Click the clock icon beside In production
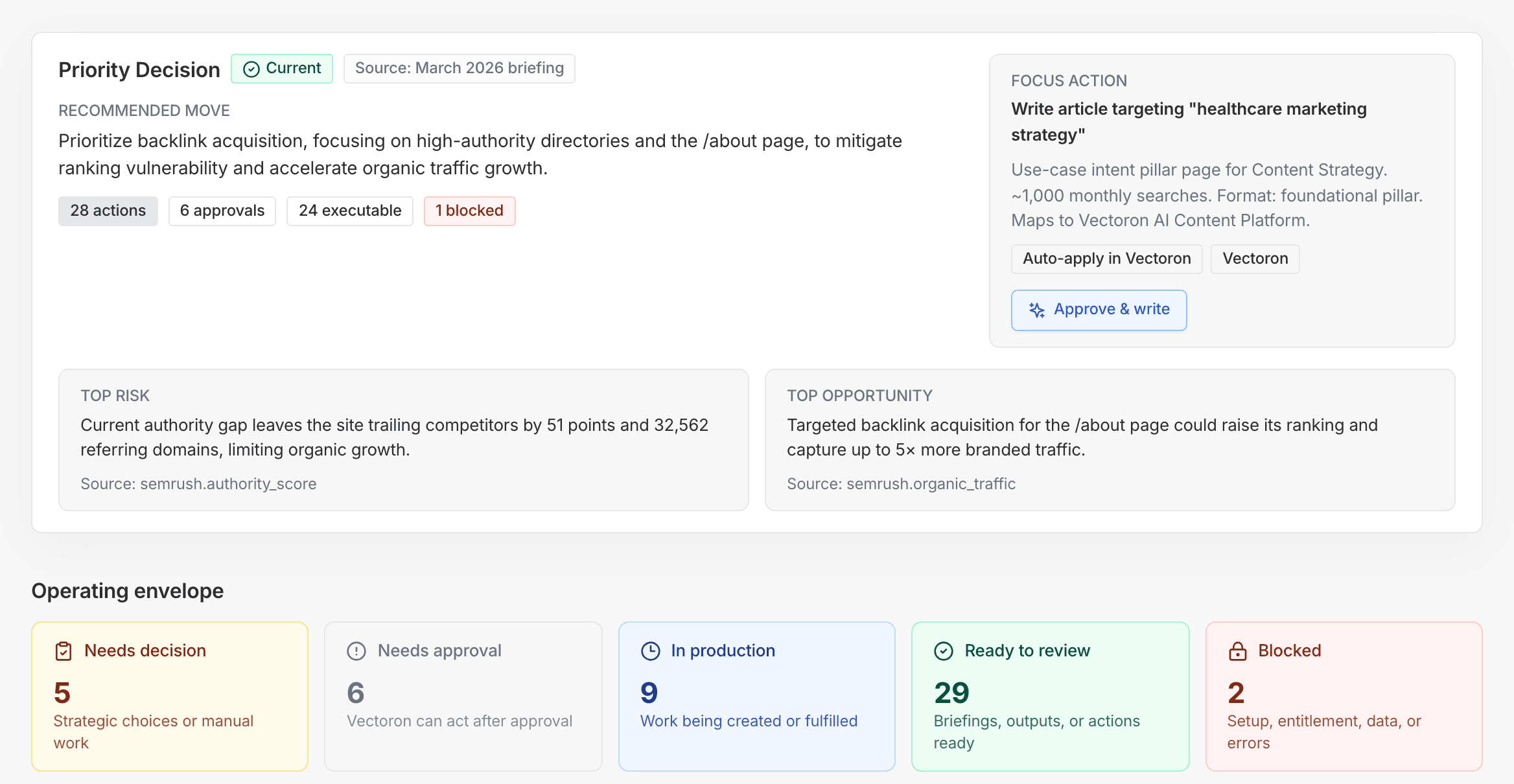This screenshot has width=1514, height=784. [x=650, y=651]
